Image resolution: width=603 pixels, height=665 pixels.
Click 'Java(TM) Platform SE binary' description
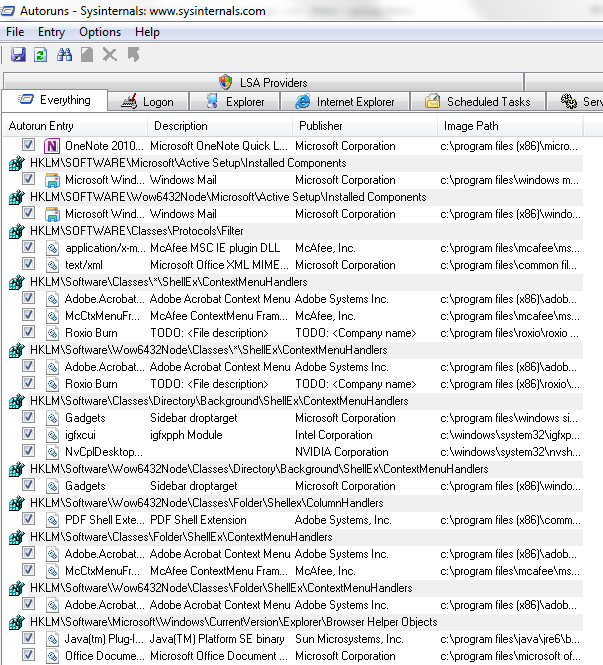coord(217,639)
